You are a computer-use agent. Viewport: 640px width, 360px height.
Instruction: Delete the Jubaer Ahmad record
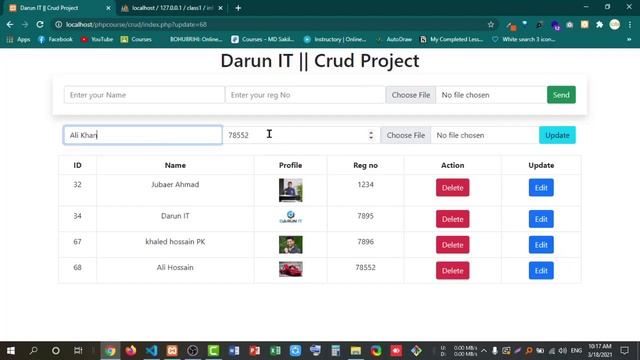(452, 188)
